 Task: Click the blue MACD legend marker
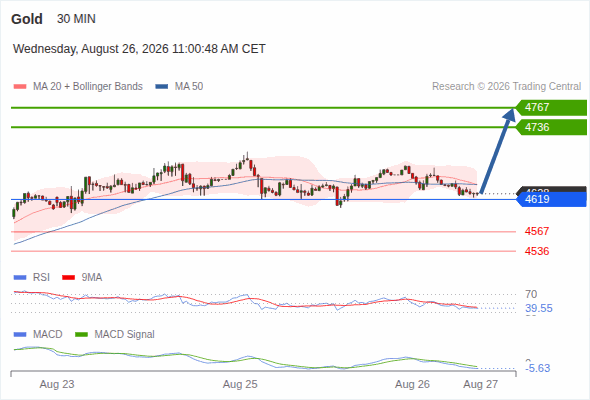(20, 335)
